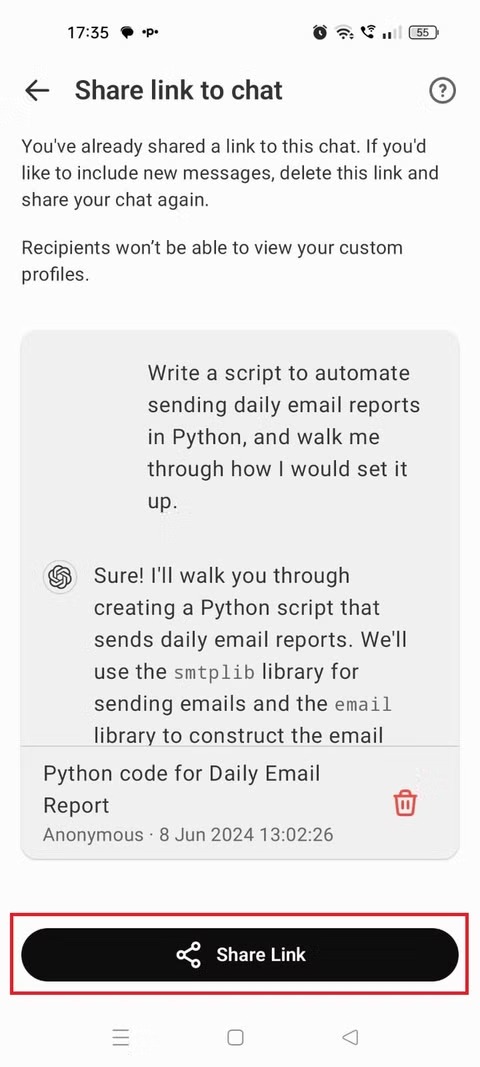Viewport: 480px width, 1067px height.
Task: Tap the chat bubble notification icon
Action: (x=127, y=33)
